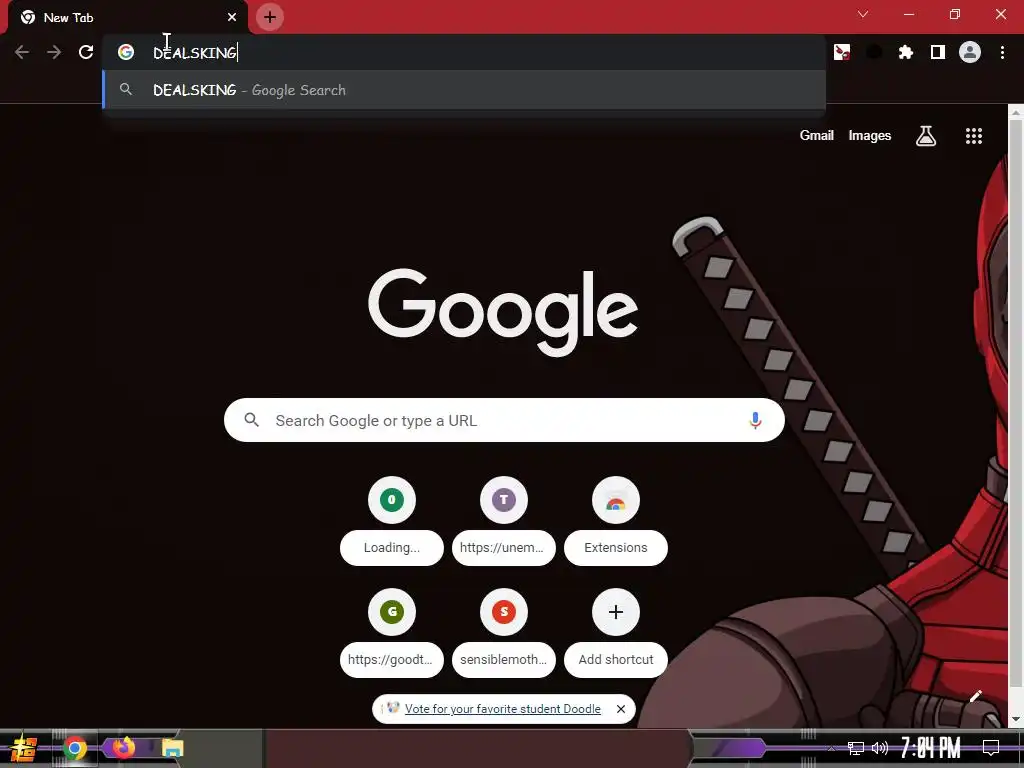This screenshot has width=1024, height=768.
Task: Click scrollbar down arrow
Action: pyautogui.click(x=1016, y=720)
